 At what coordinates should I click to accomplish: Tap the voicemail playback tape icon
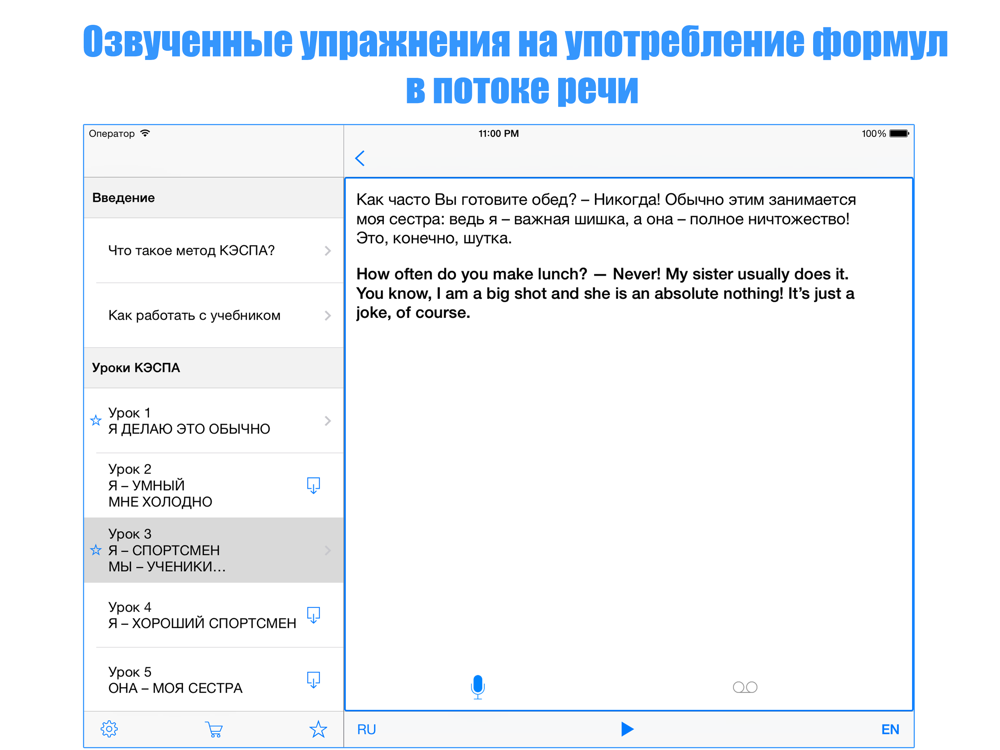745,688
